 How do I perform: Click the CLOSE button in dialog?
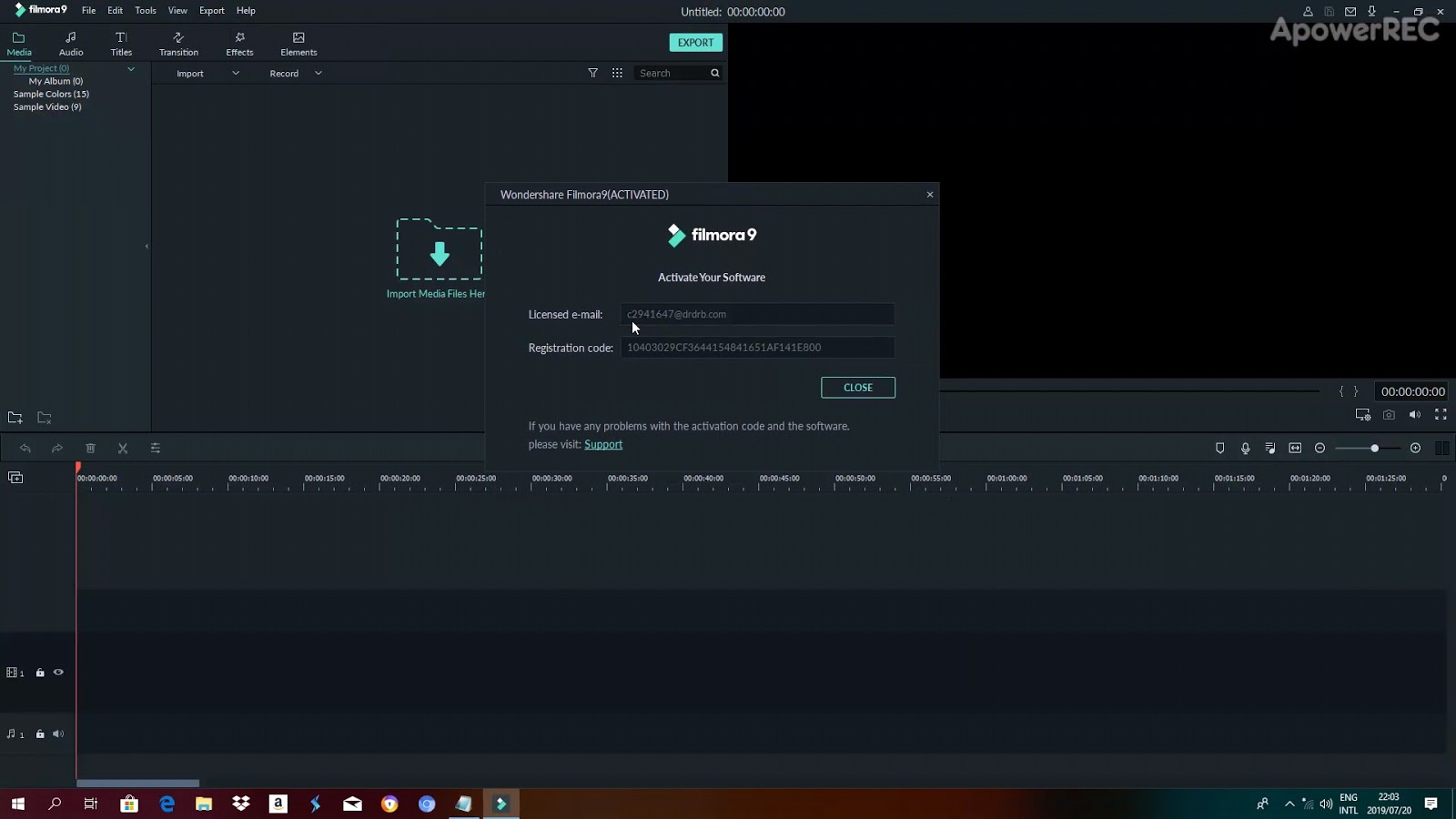(858, 388)
